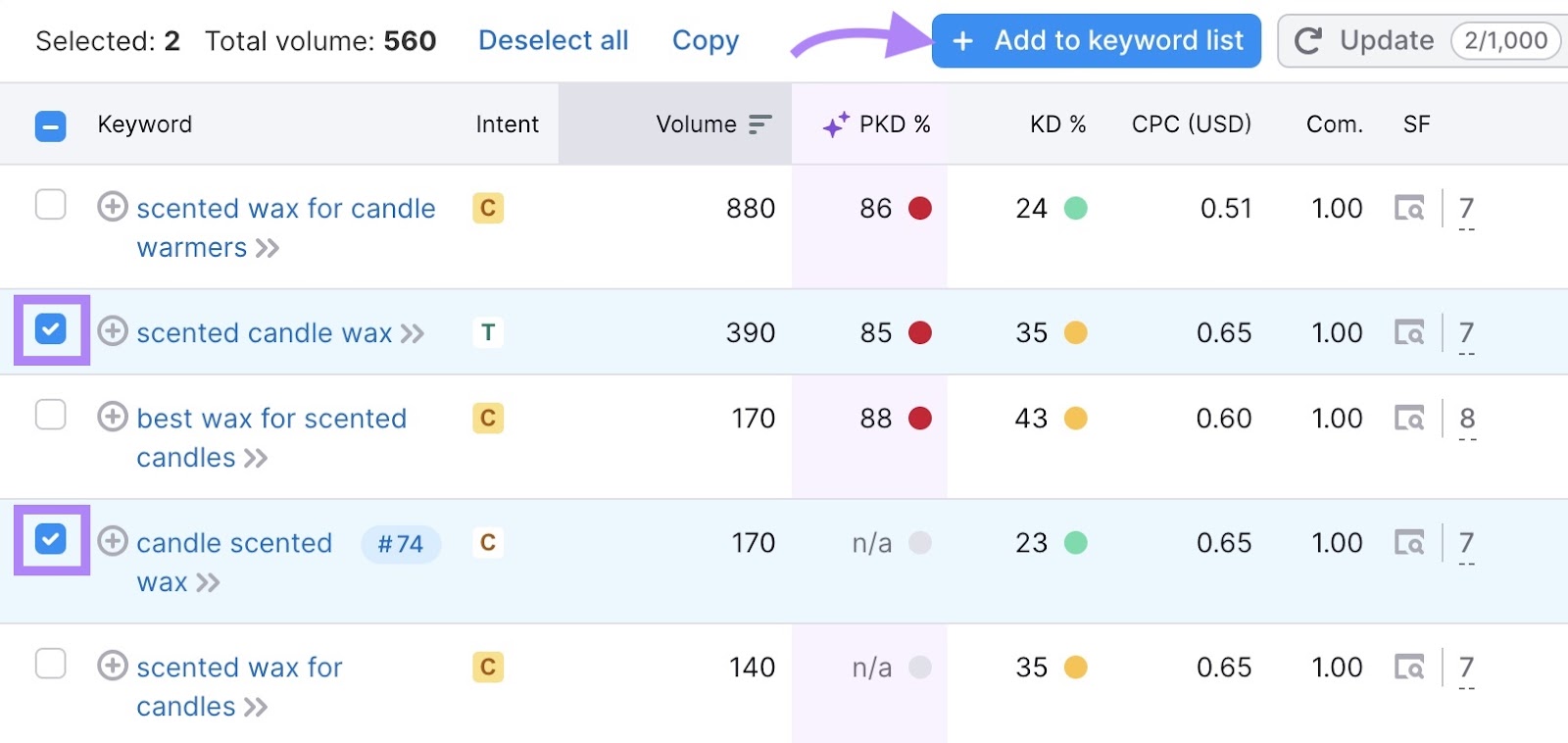Click SF count 8 for best wax for scented candles

[1467, 419]
